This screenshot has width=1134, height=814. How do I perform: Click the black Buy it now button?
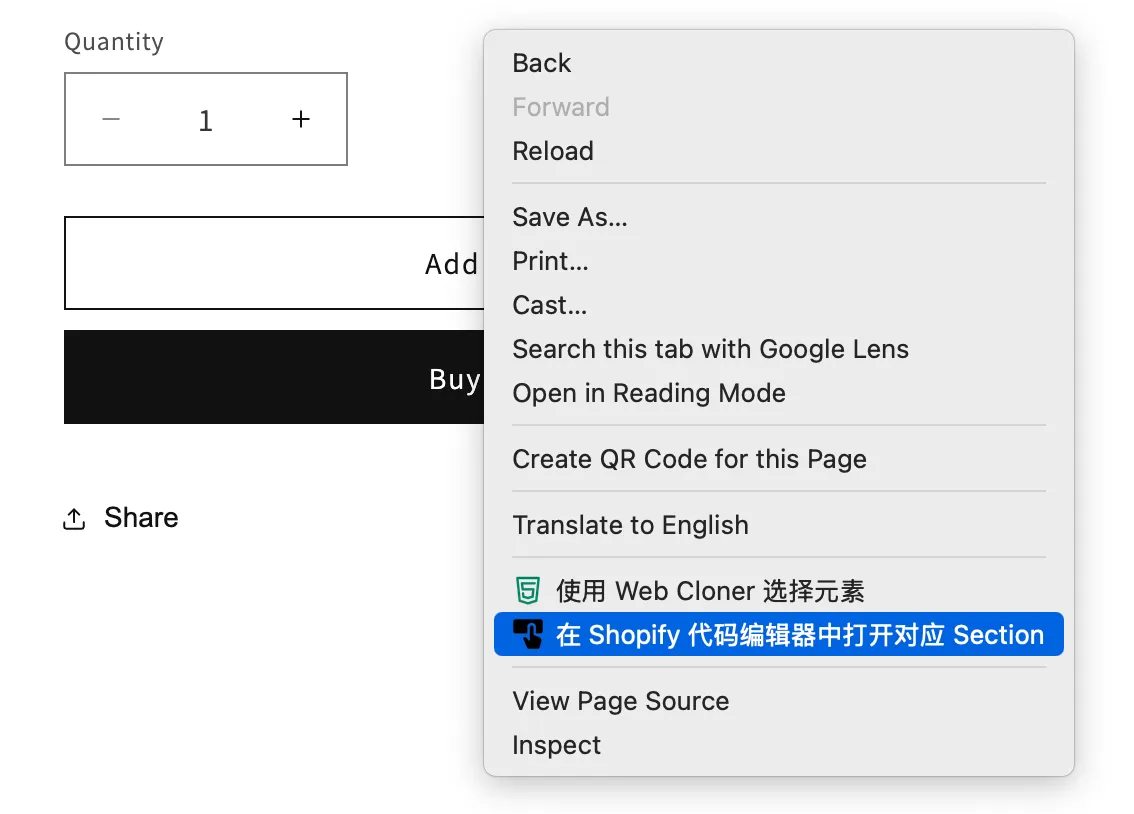click(274, 377)
